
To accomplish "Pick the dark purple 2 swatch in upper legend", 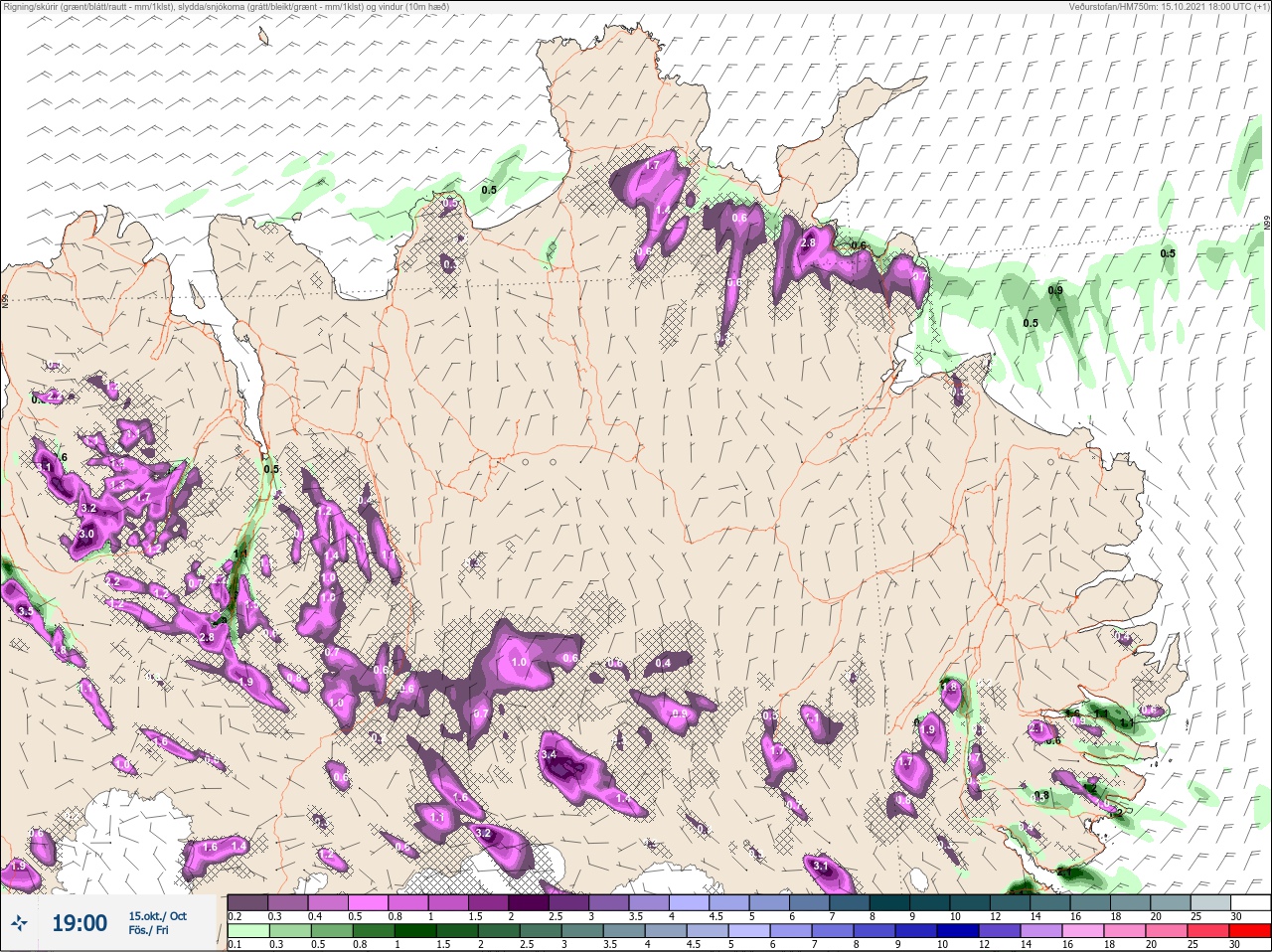I will tap(529, 902).
